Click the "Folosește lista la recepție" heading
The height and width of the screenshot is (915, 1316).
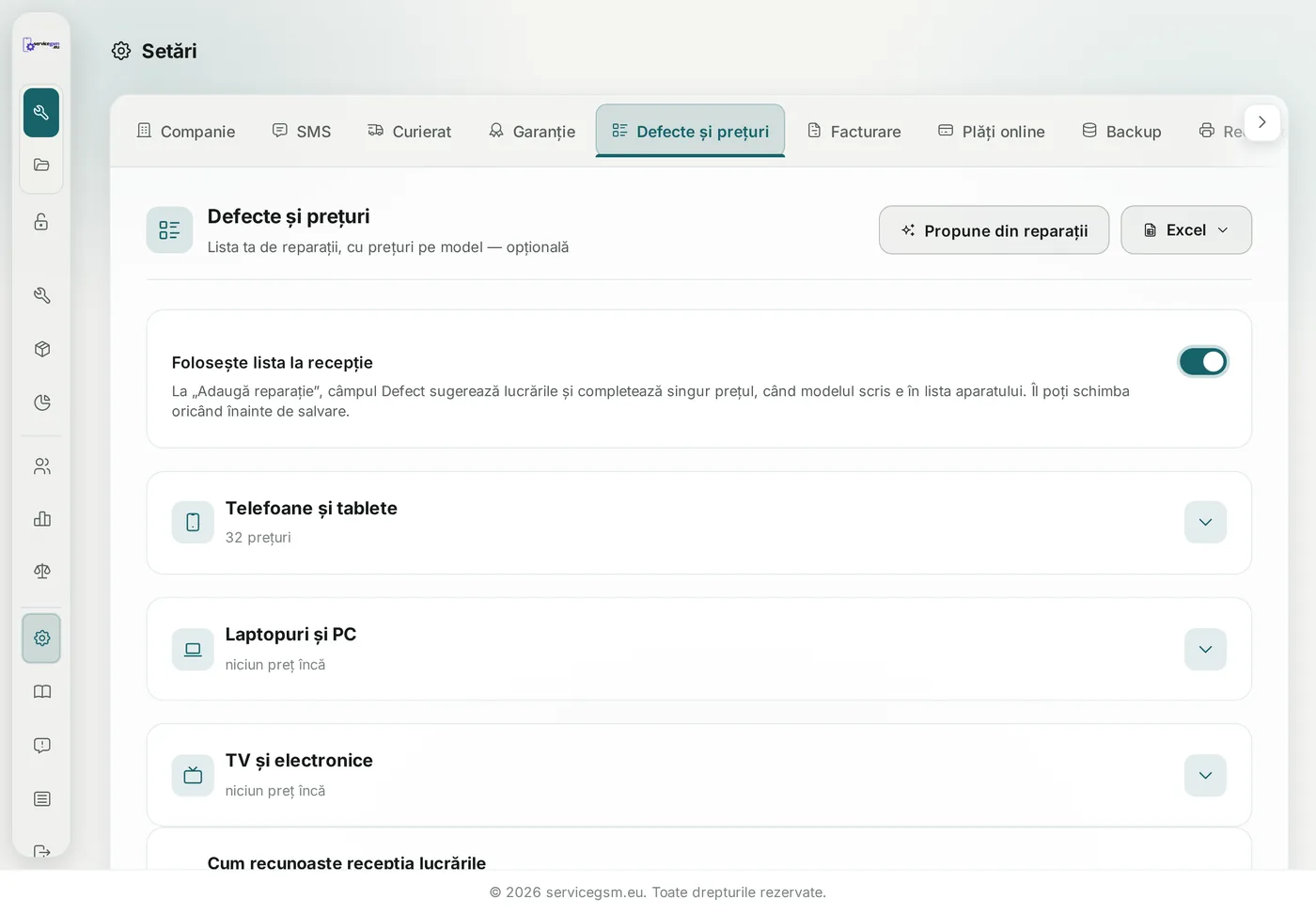pos(273,363)
